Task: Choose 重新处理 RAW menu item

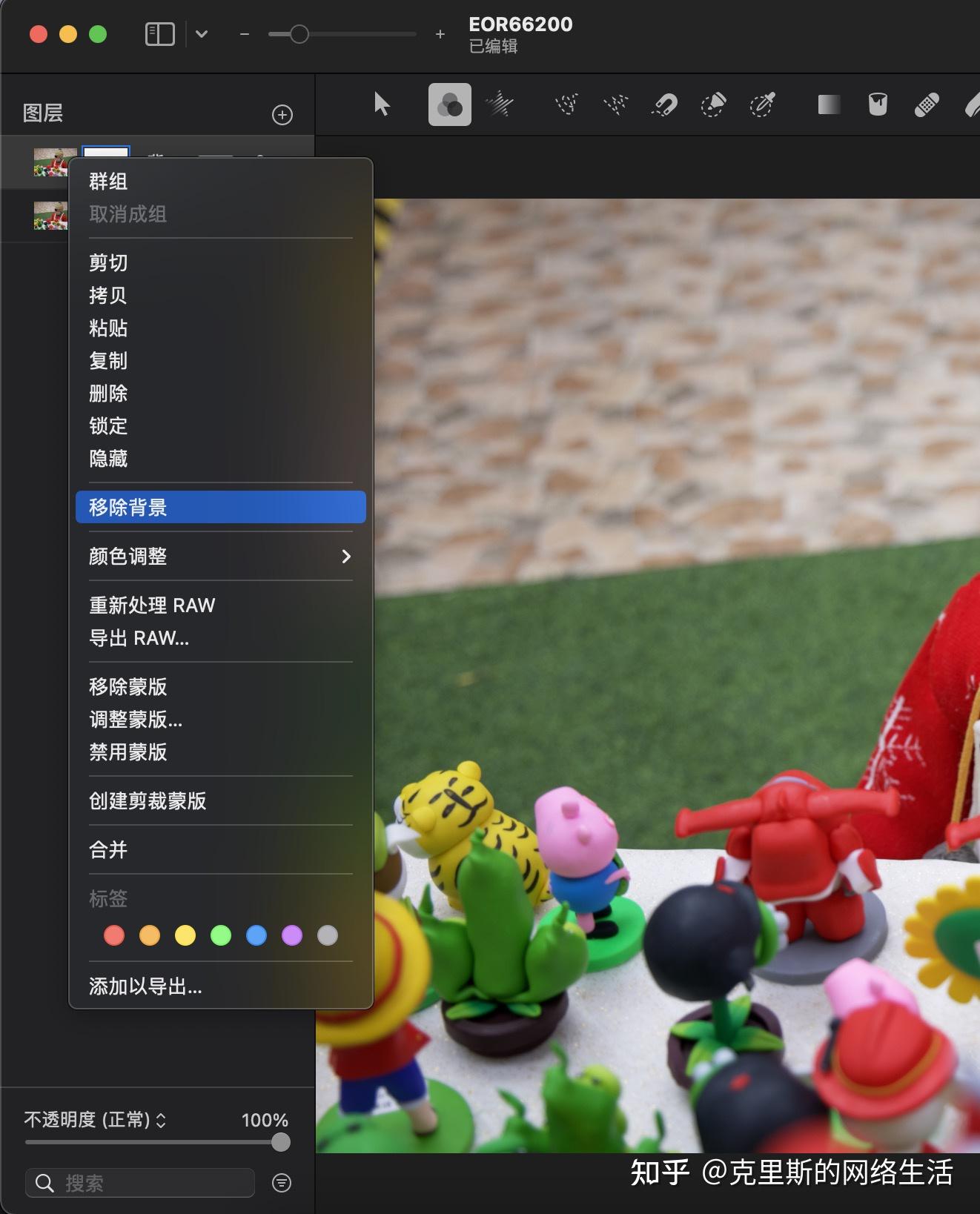Action: point(221,606)
